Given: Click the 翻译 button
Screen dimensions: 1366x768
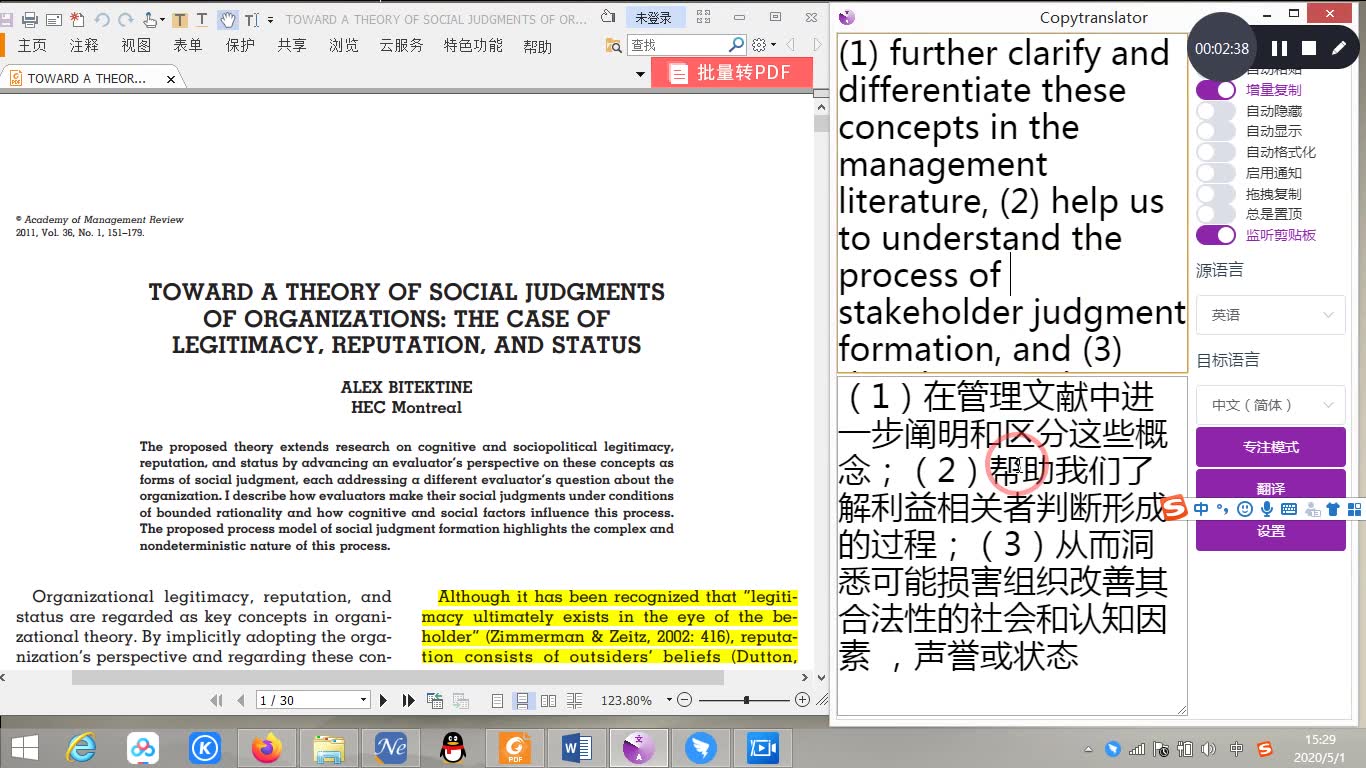Looking at the screenshot, I should click(x=1271, y=489).
